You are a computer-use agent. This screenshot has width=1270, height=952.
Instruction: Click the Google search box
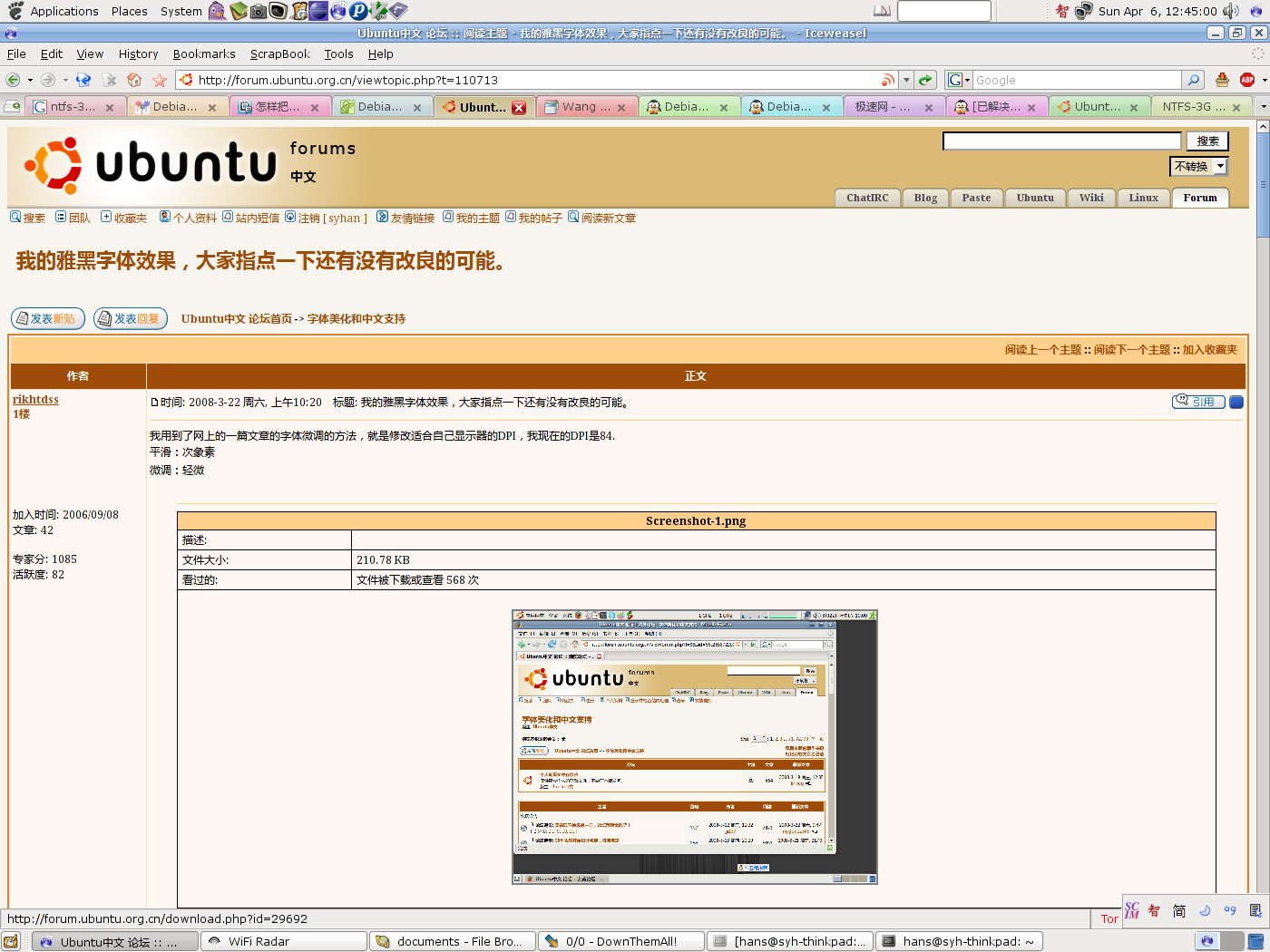pyautogui.click(x=1077, y=80)
